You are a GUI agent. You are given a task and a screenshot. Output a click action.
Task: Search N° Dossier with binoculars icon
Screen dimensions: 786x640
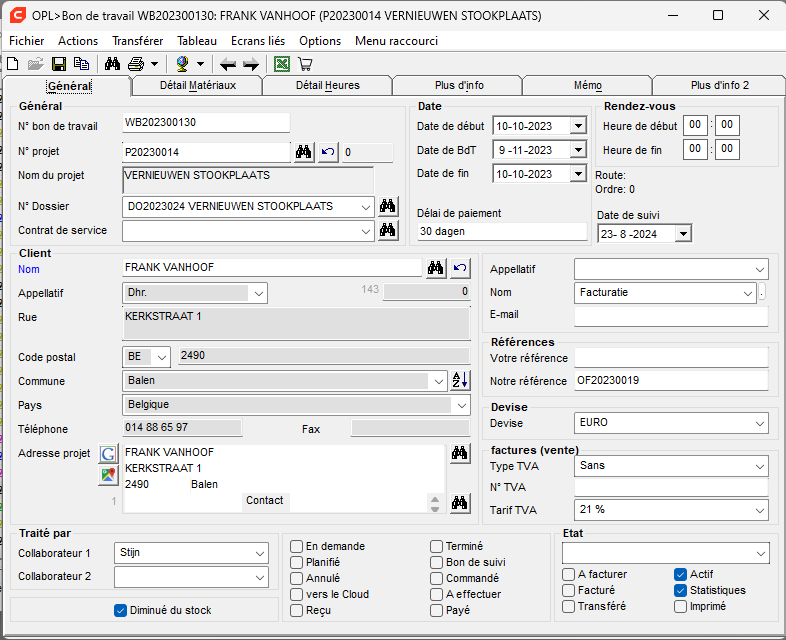pyautogui.click(x=387, y=206)
